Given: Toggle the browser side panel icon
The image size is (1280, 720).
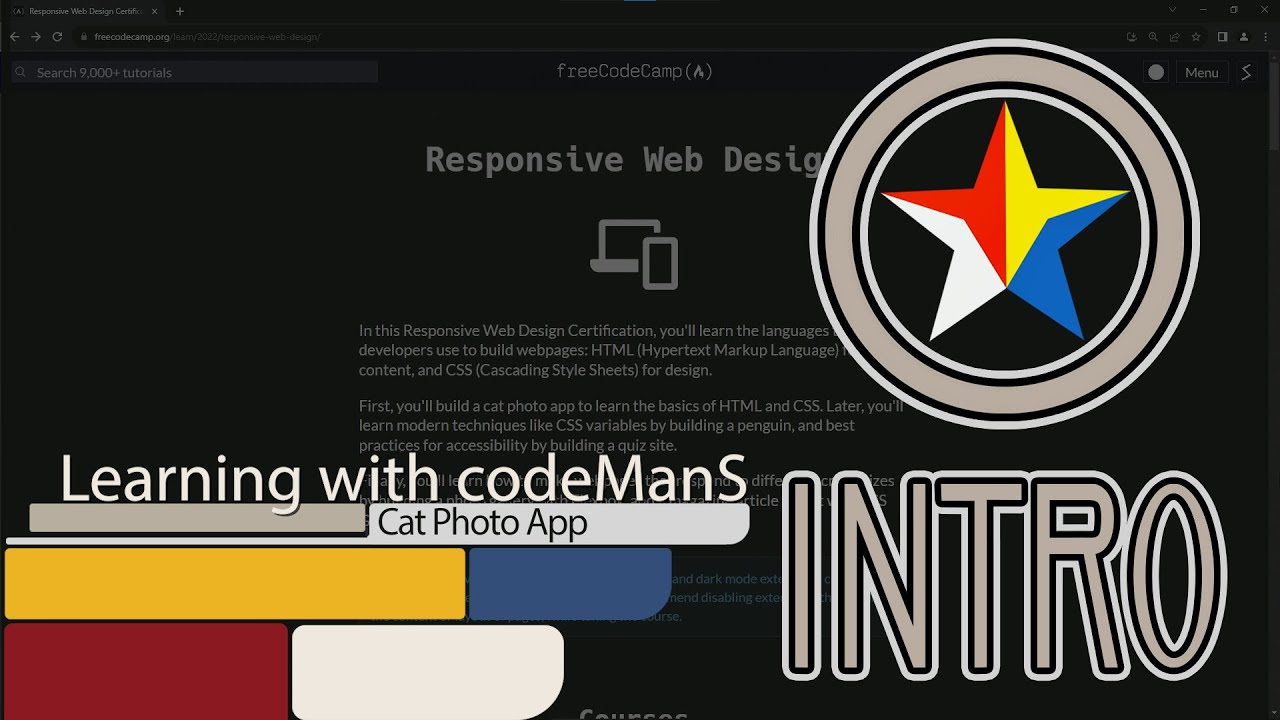Looking at the screenshot, I should (x=1222, y=37).
